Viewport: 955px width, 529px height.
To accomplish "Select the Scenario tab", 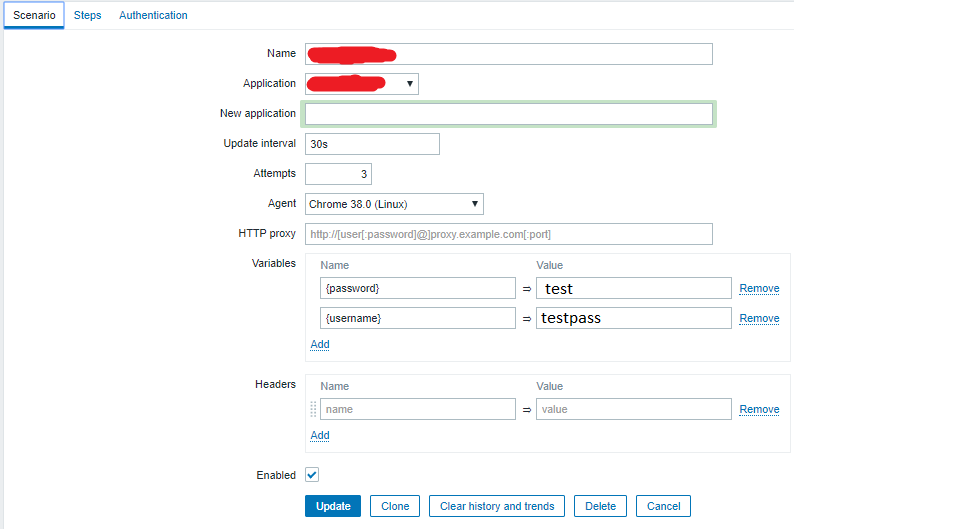I will click(x=34, y=15).
